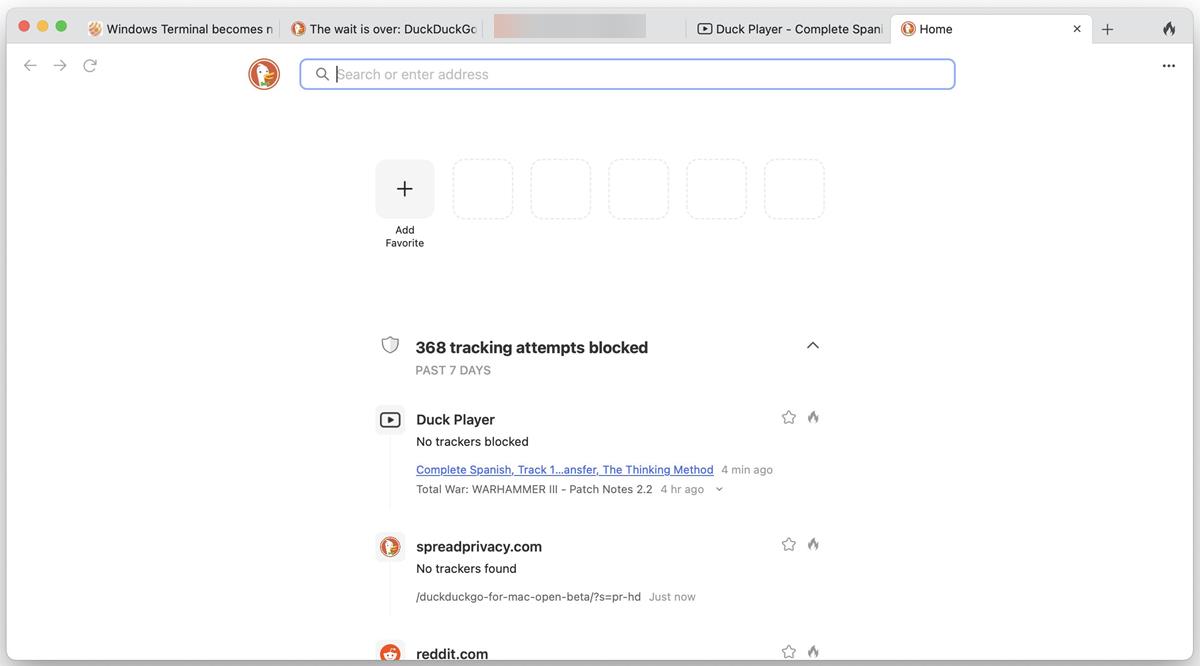Expand the Total War WARHAMMER III history entry
This screenshot has height=666, width=1200.
719,488
